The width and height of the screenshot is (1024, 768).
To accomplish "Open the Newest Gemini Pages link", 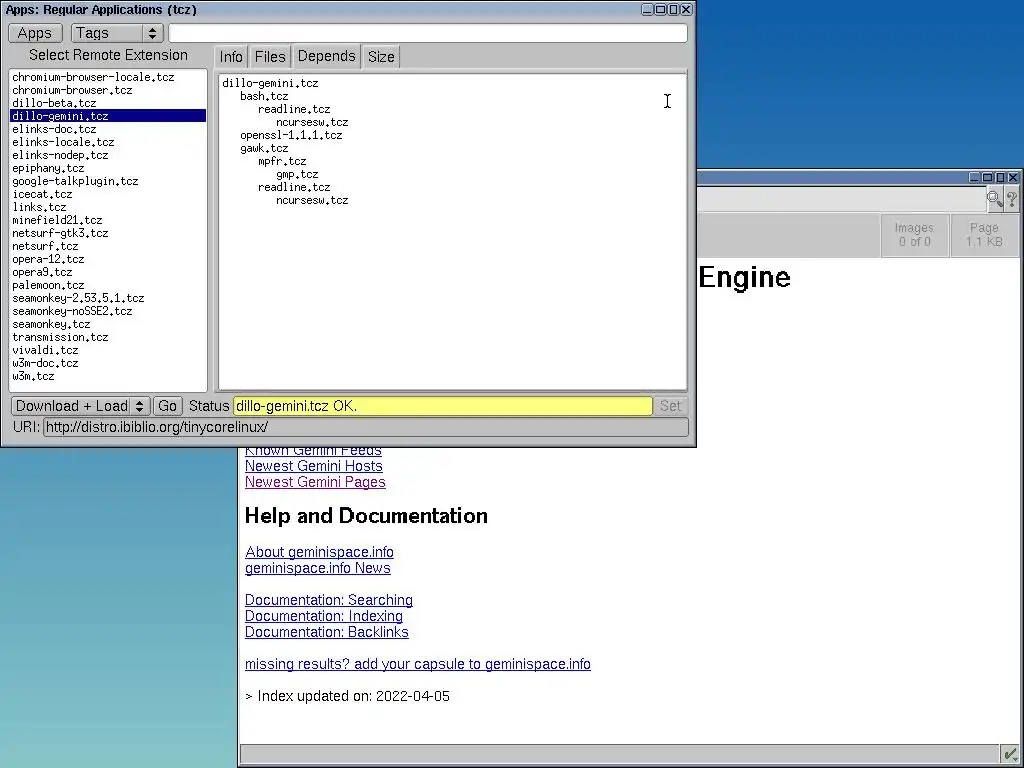I will tap(315, 482).
